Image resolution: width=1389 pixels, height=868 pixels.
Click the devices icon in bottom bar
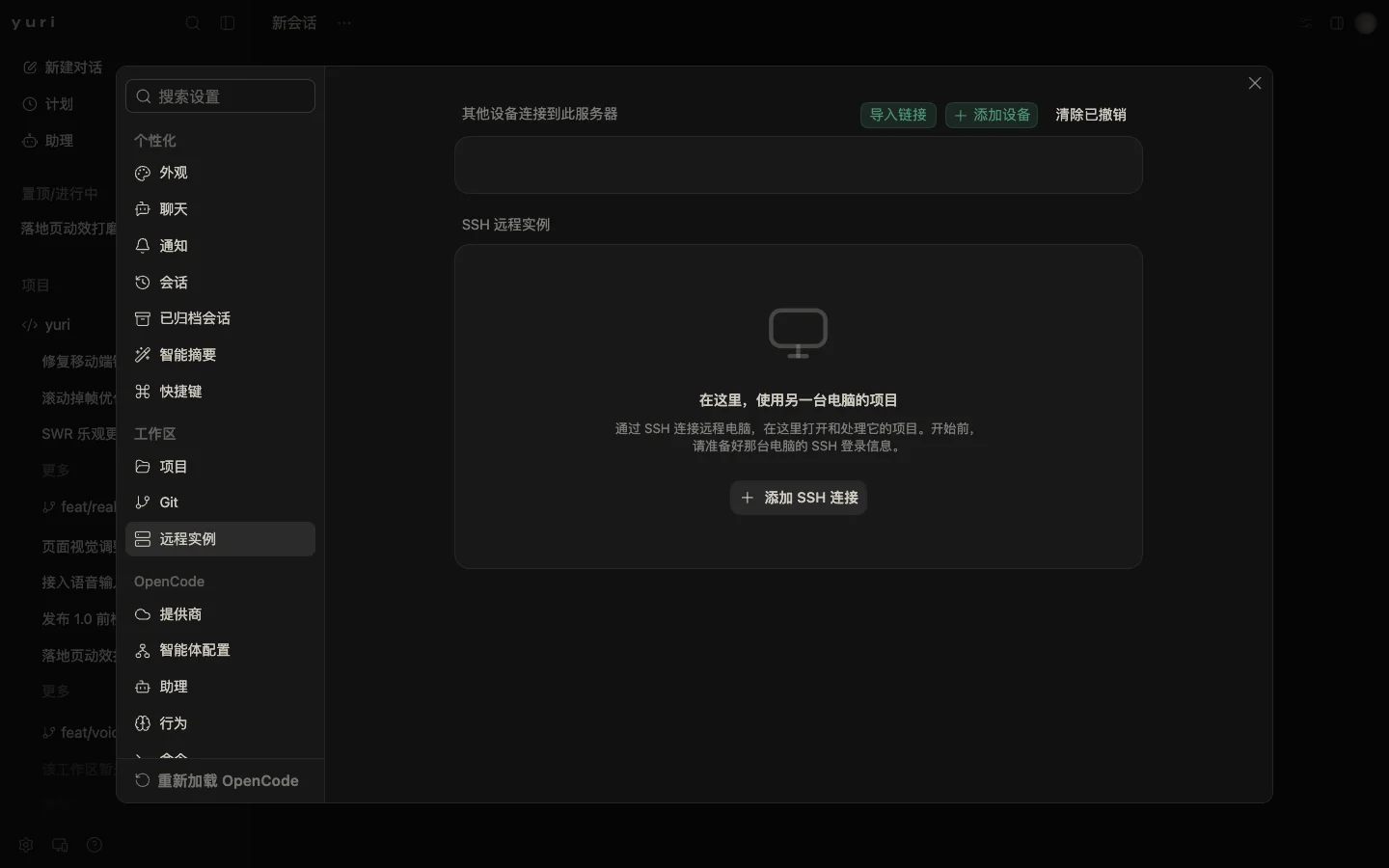[60, 845]
